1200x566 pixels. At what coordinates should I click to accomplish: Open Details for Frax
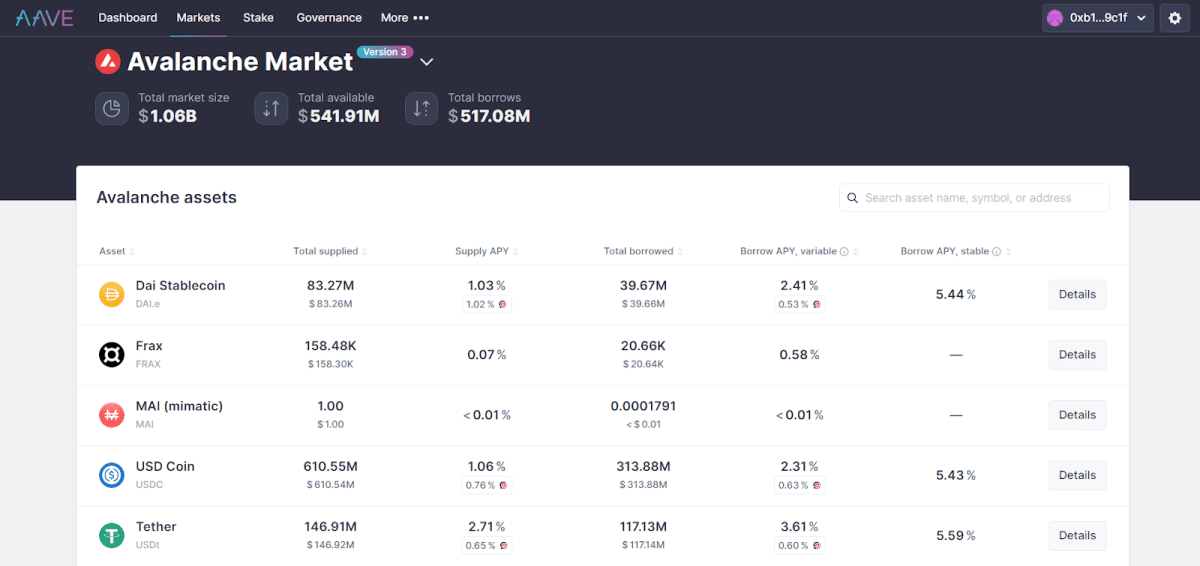point(1077,355)
